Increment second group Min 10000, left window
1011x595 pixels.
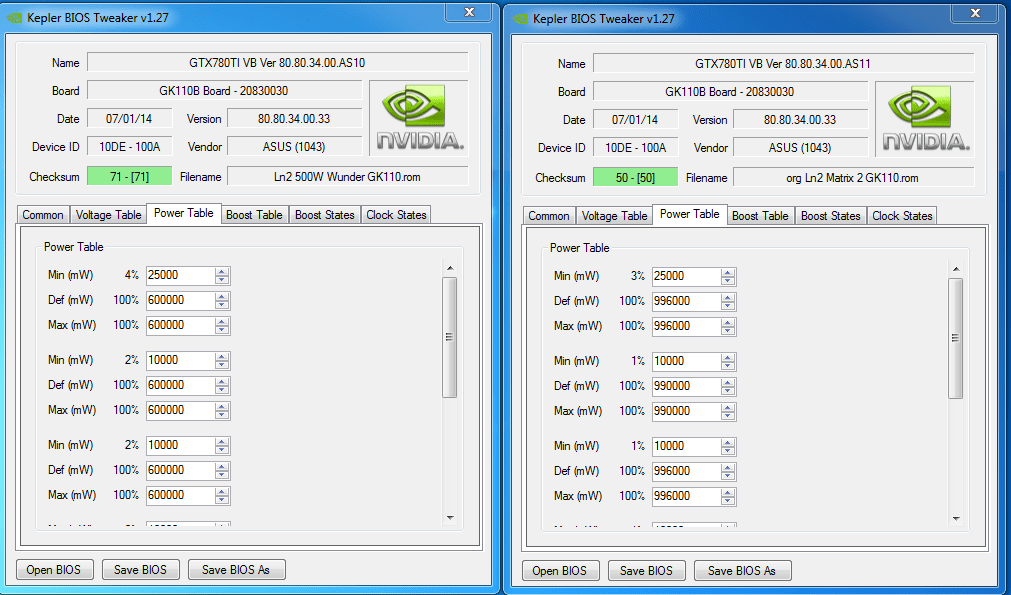(x=222, y=356)
